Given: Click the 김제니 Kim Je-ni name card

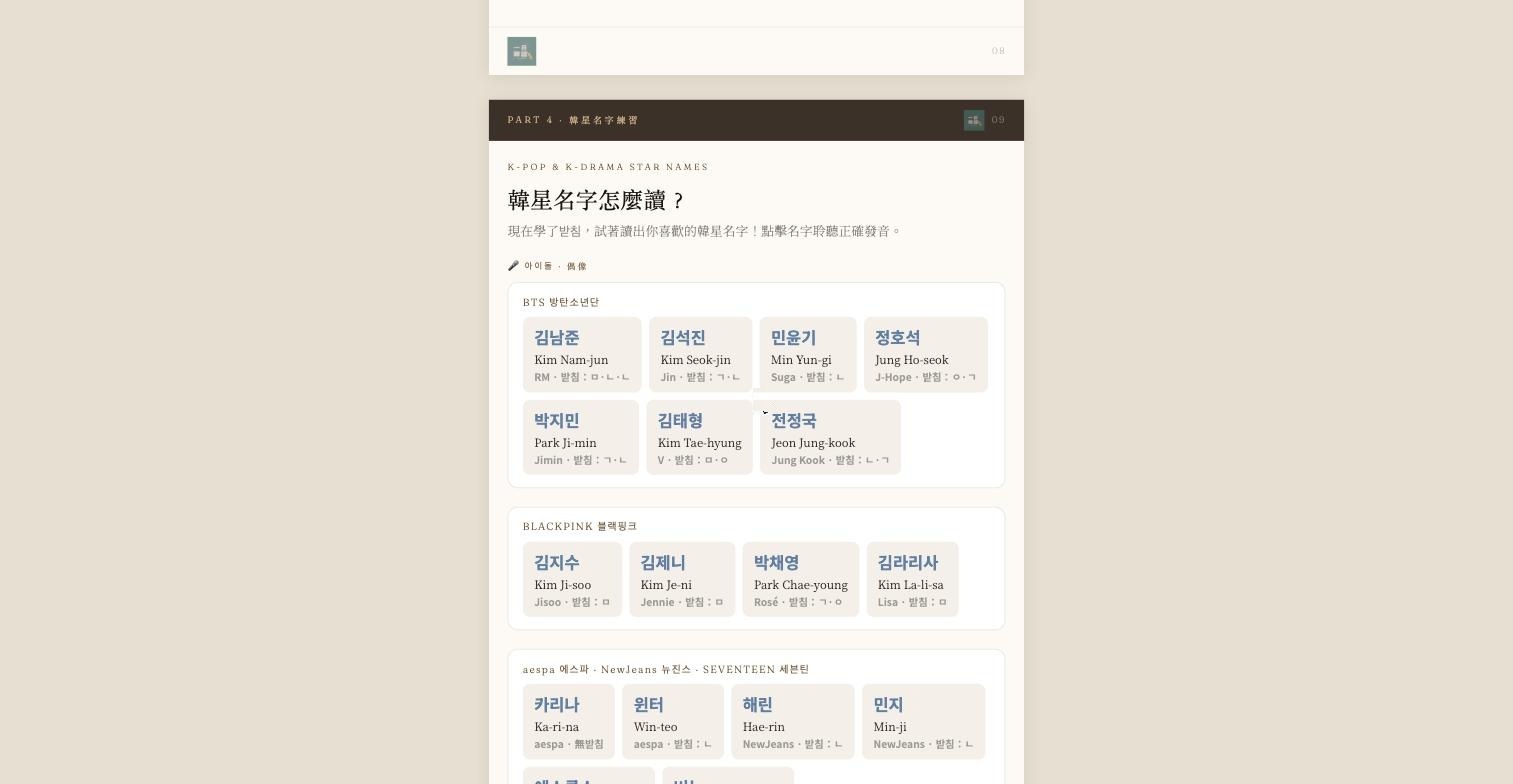Looking at the screenshot, I should point(682,579).
